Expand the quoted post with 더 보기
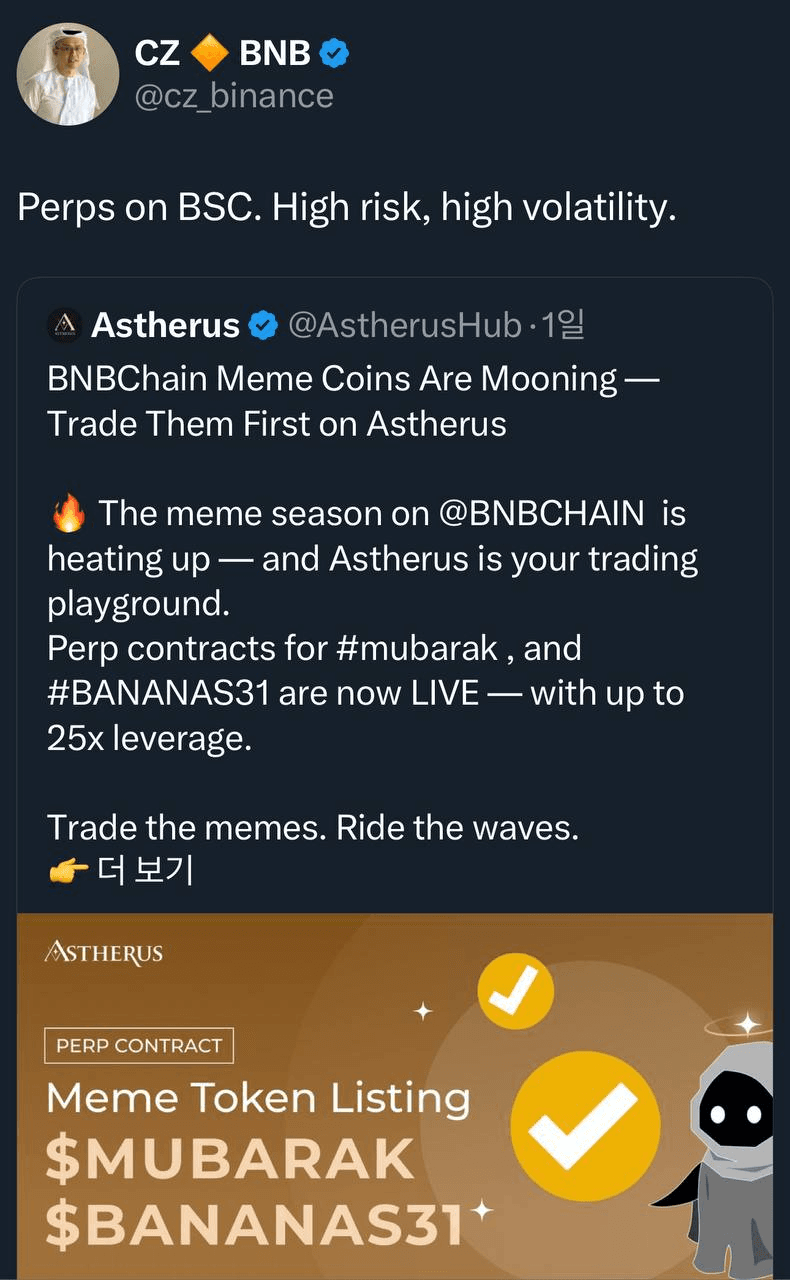The height and width of the screenshot is (1280, 790). (146, 871)
